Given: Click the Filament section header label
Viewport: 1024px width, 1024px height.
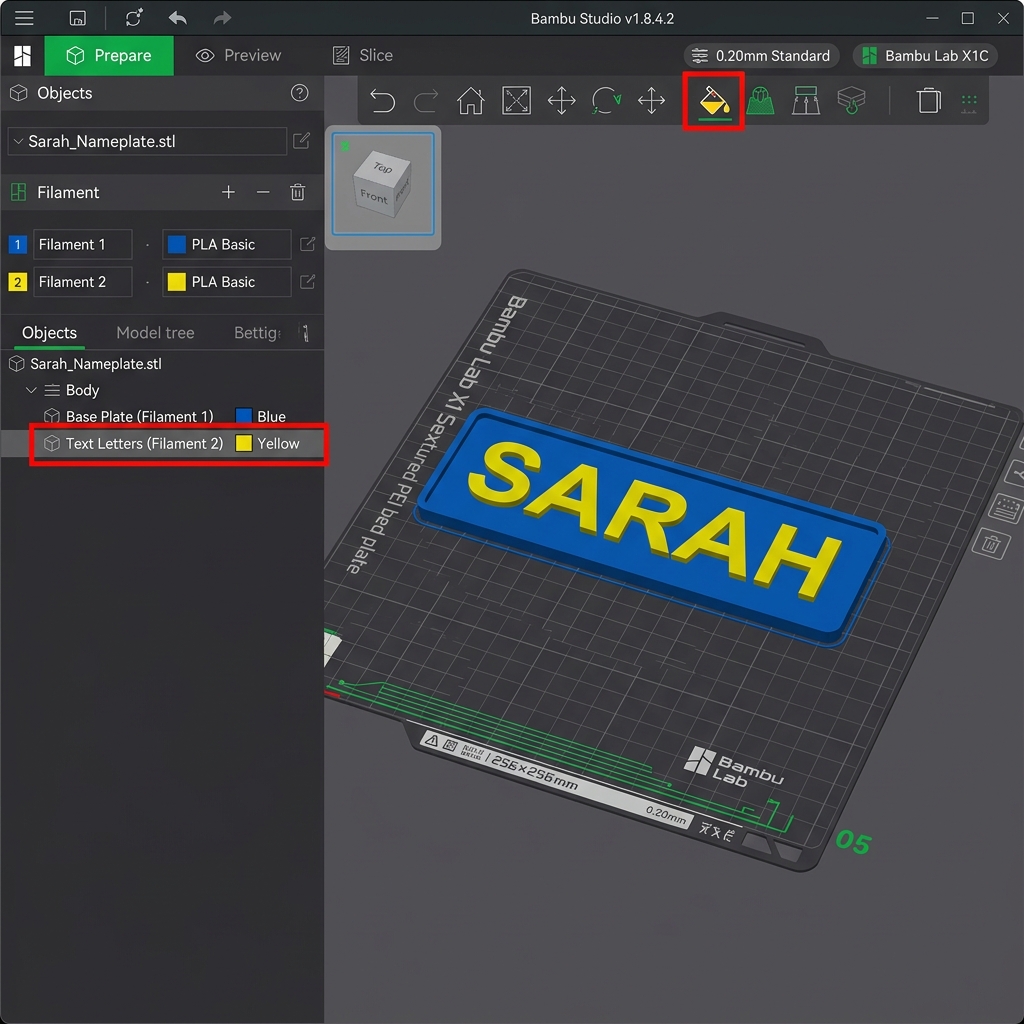Looking at the screenshot, I should 68,192.
